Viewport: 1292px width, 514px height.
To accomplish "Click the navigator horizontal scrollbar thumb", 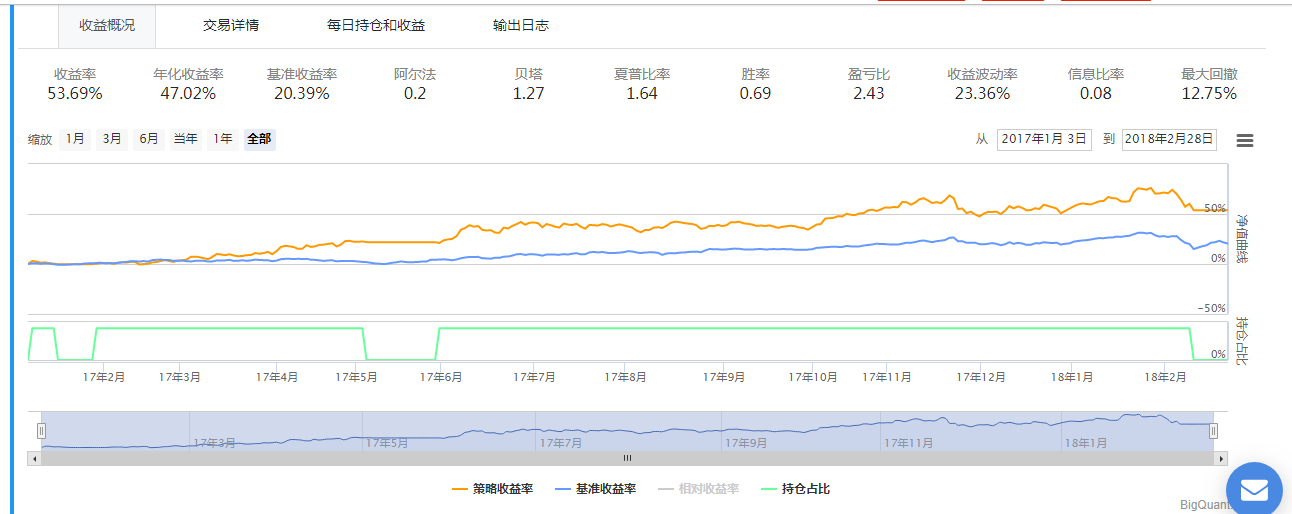I will (628, 458).
